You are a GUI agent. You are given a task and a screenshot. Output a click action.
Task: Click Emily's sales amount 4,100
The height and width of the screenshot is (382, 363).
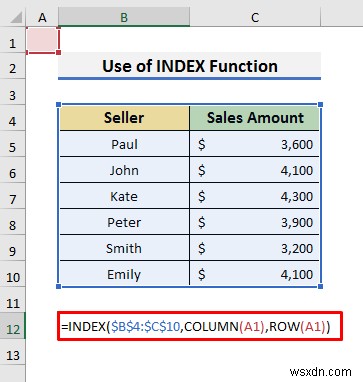coord(255,274)
